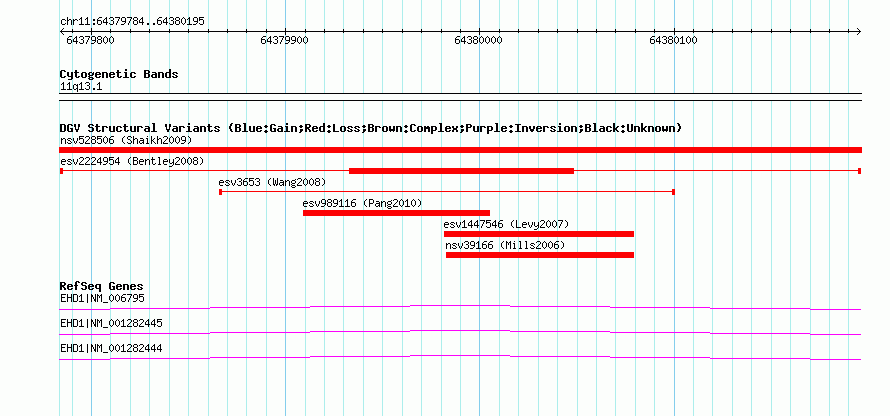Click the Cytogenetic Bands track title
Screen dimensions: 890x416
pos(119,74)
